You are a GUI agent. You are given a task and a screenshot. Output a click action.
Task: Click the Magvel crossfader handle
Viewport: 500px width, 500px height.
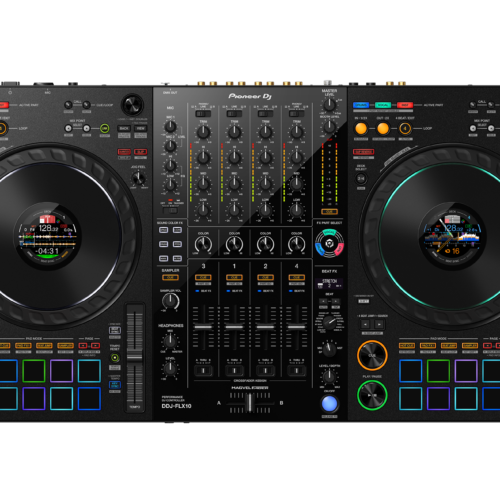coord(249,403)
